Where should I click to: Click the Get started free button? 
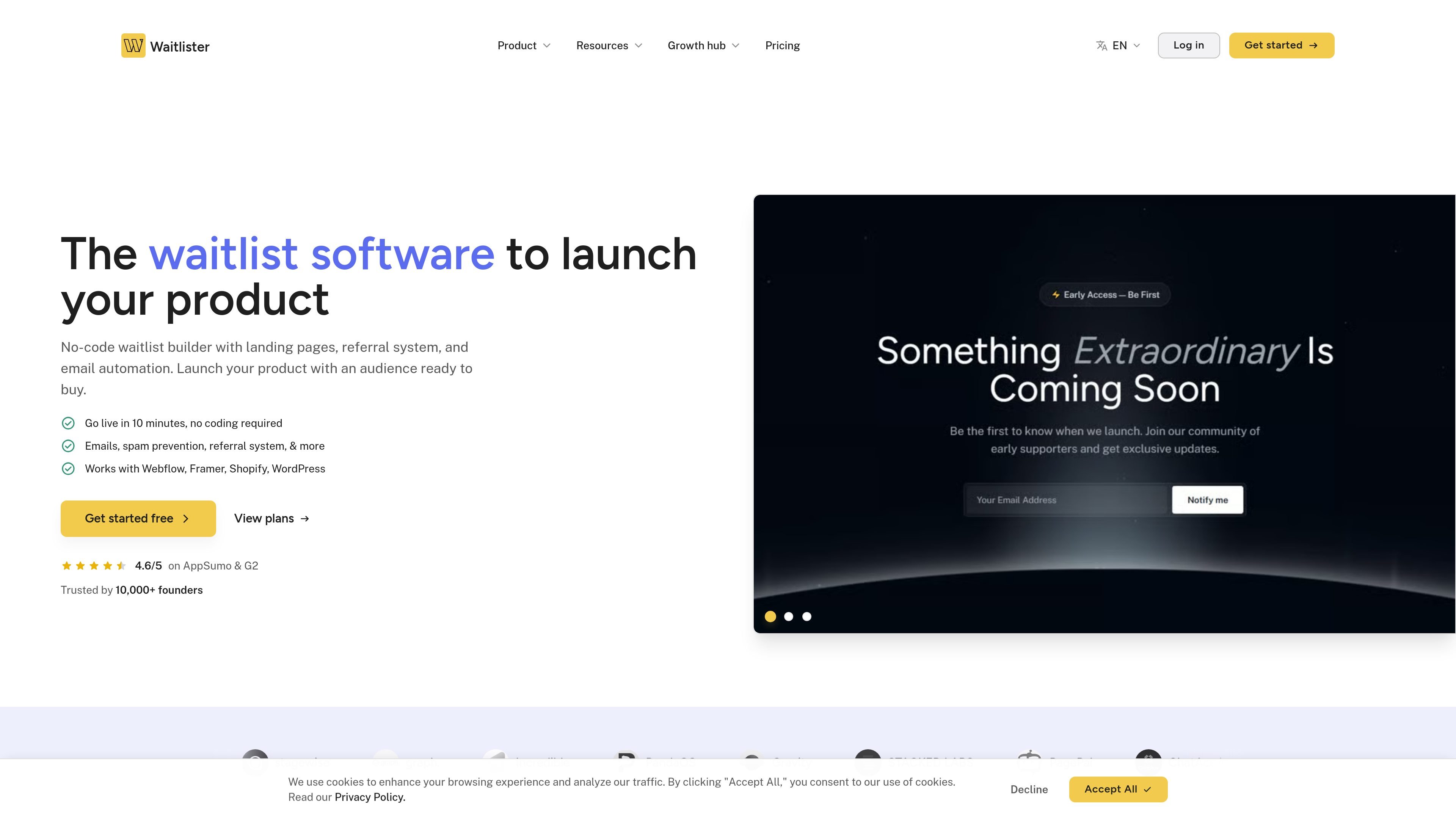coord(138,518)
